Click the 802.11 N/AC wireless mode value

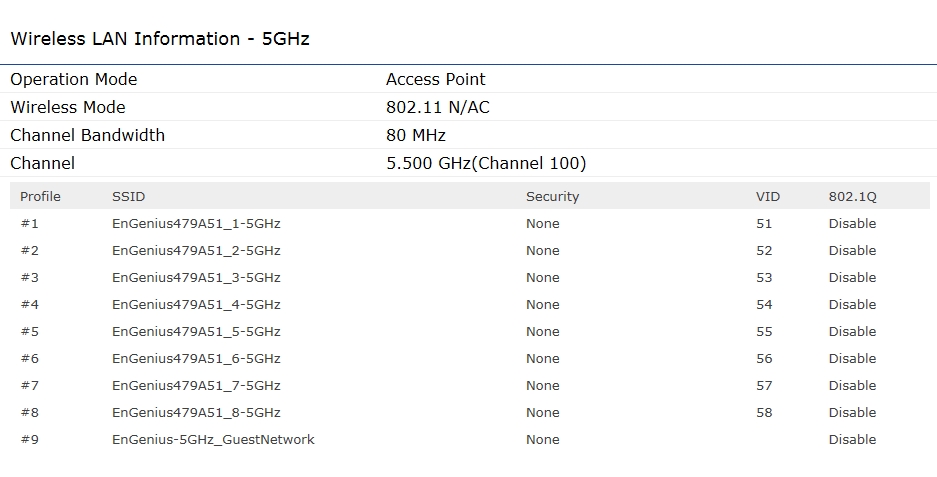[437, 107]
